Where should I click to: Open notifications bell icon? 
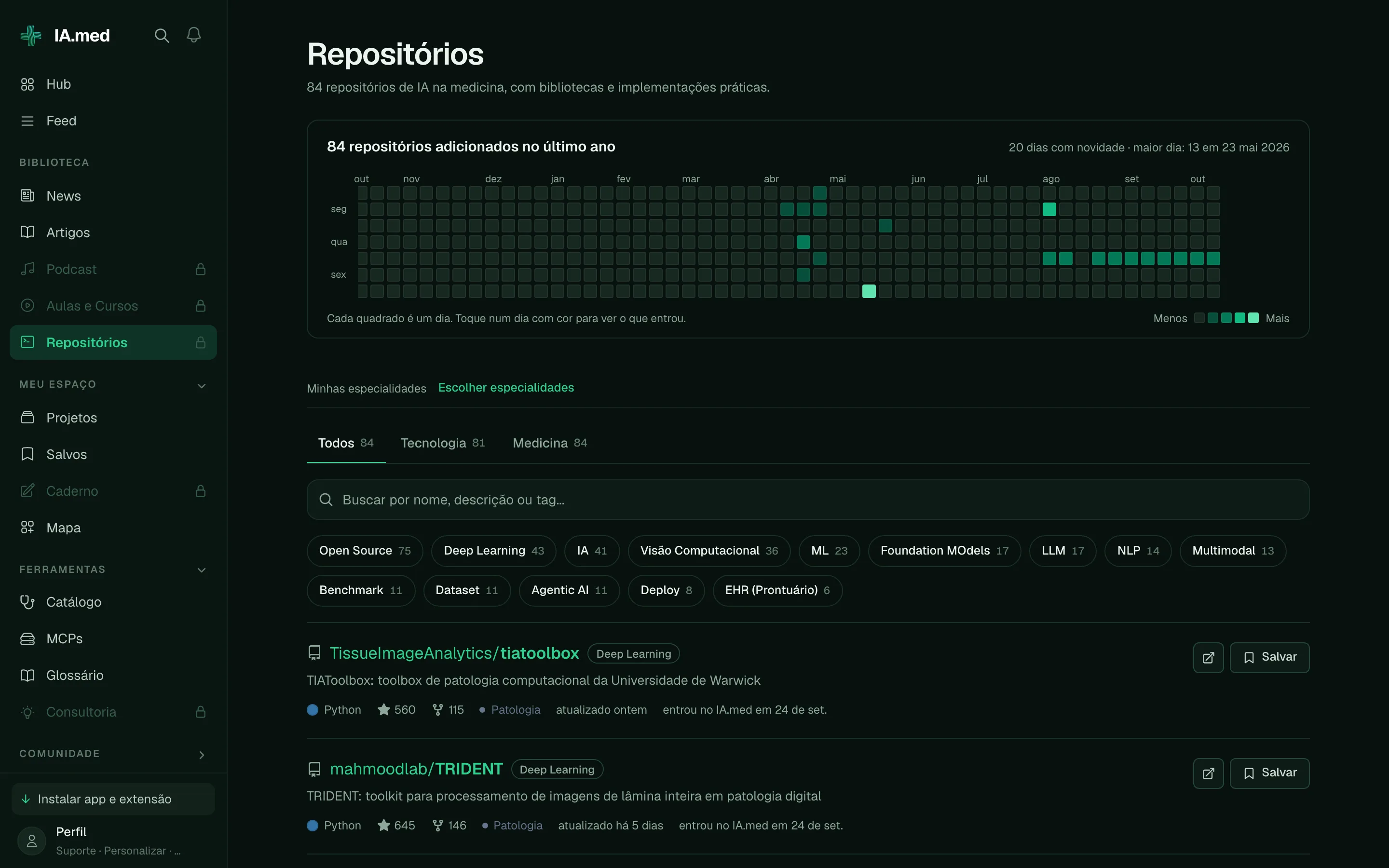pyautogui.click(x=194, y=36)
